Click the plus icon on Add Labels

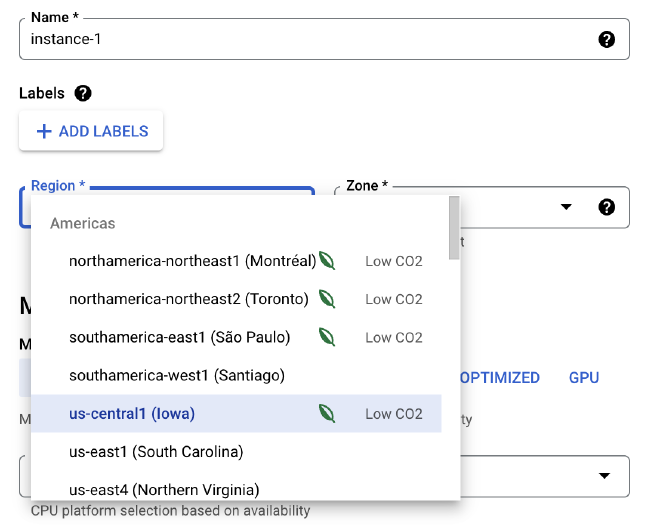[44, 131]
